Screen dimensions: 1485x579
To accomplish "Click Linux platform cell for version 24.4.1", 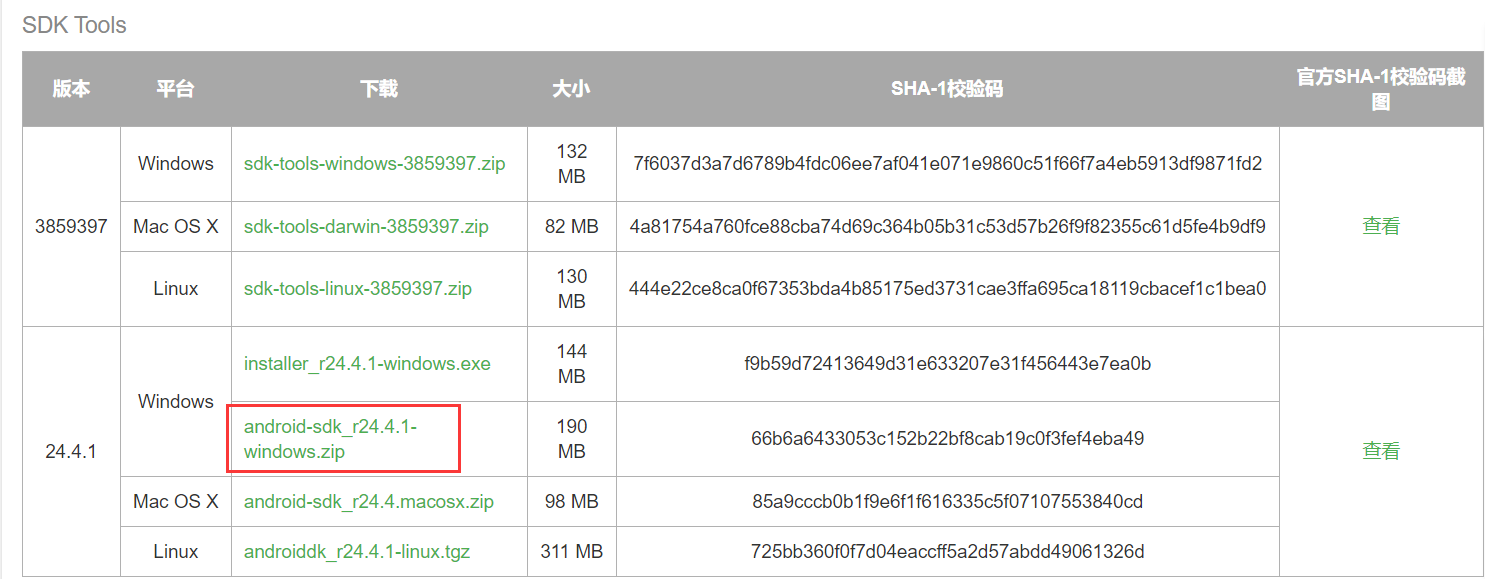I will pyautogui.click(x=176, y=552).
